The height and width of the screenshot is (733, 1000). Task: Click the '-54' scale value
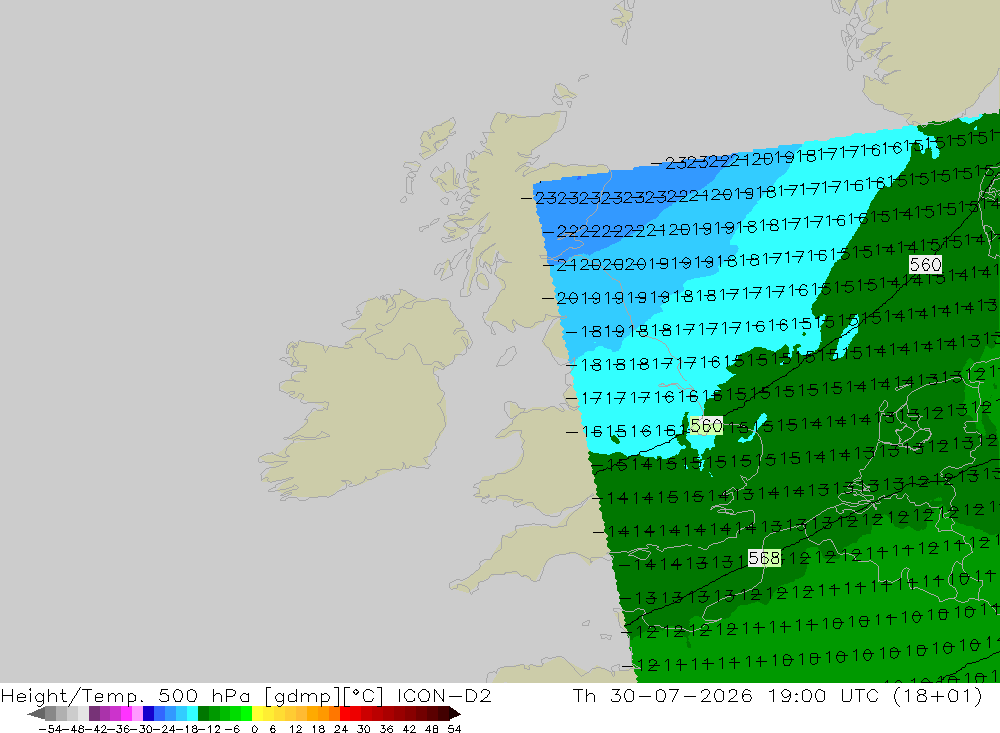coord(50,729)
